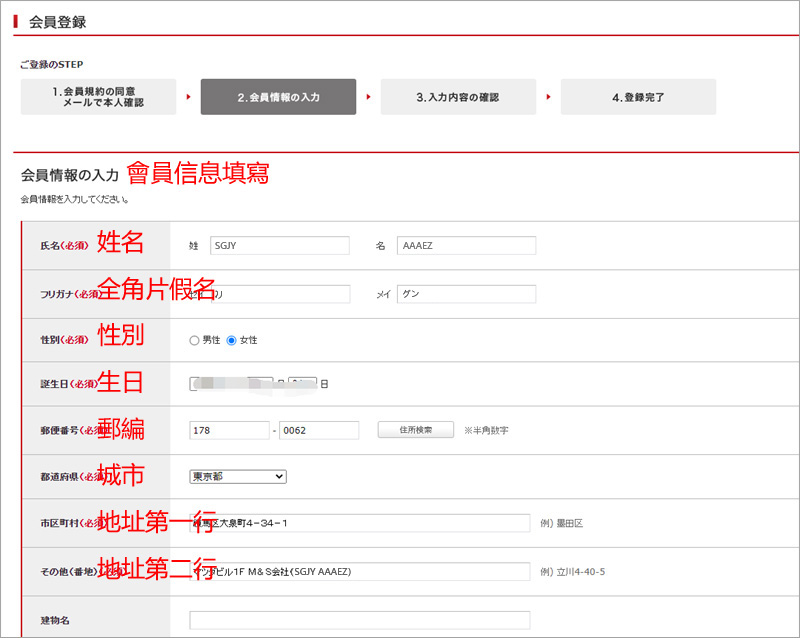Click the empty 建物名 building name field
This screenshot has height=638, width=800.
[359, 620]
